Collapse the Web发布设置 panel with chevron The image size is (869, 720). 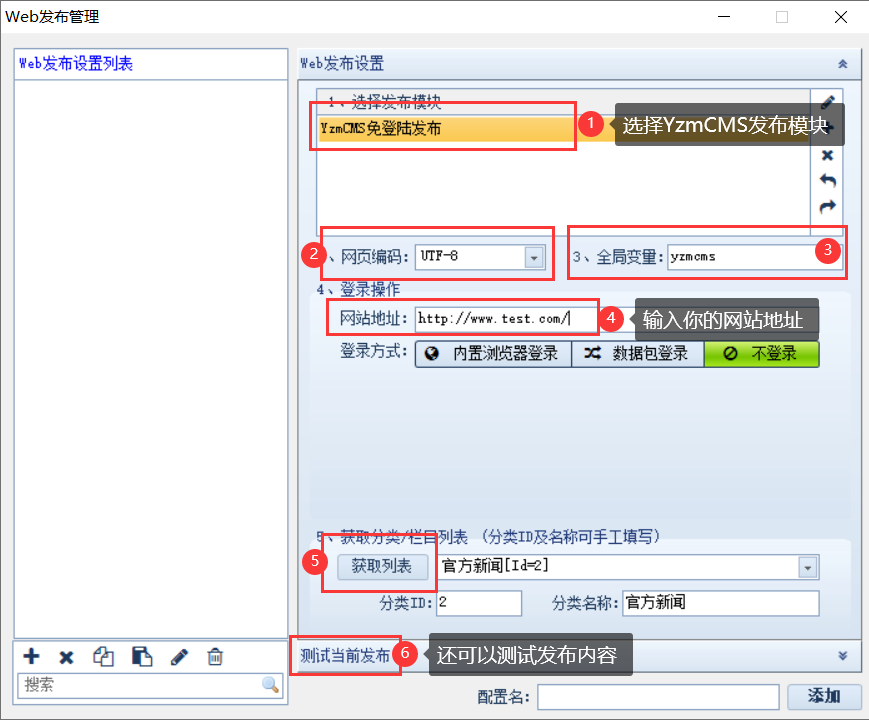point(842,63)
